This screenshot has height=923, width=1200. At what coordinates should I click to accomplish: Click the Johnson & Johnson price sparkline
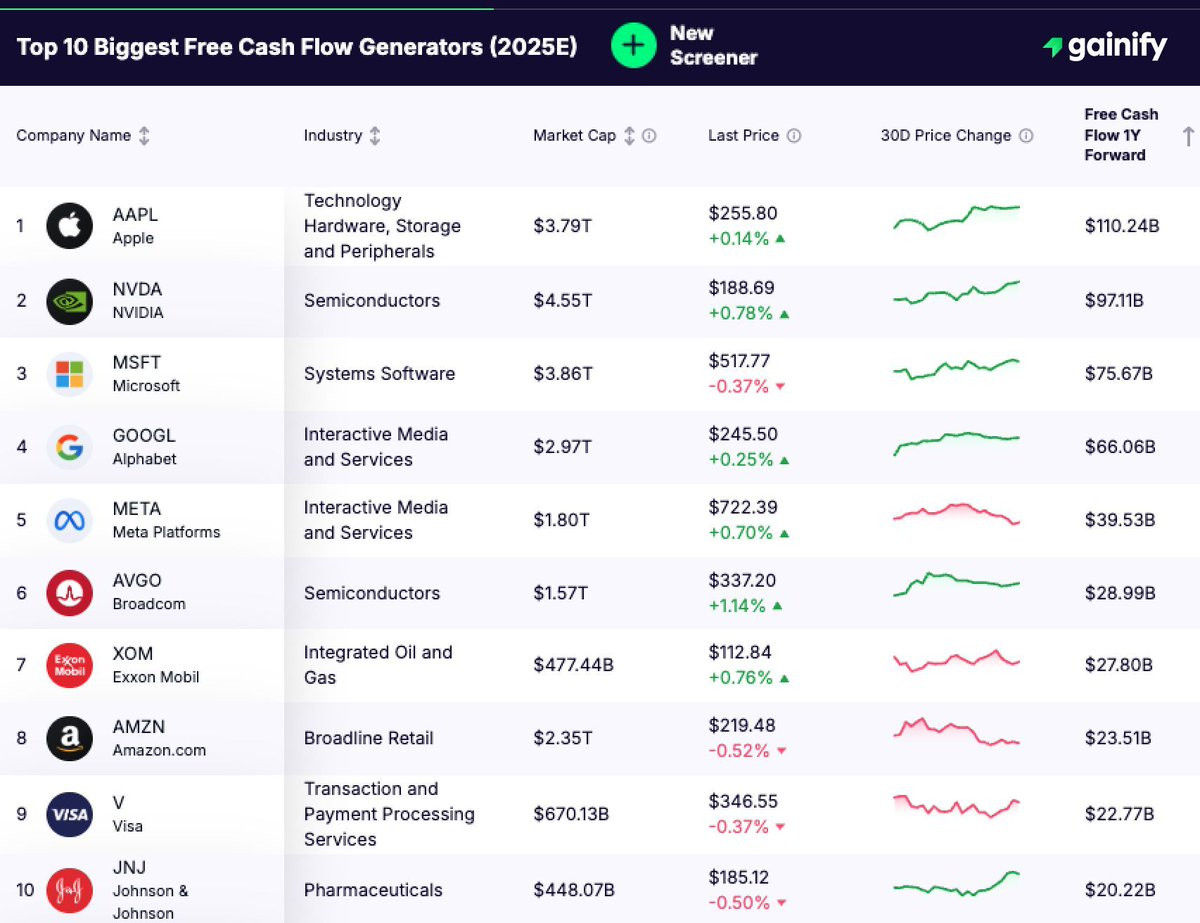click(956, 884)
